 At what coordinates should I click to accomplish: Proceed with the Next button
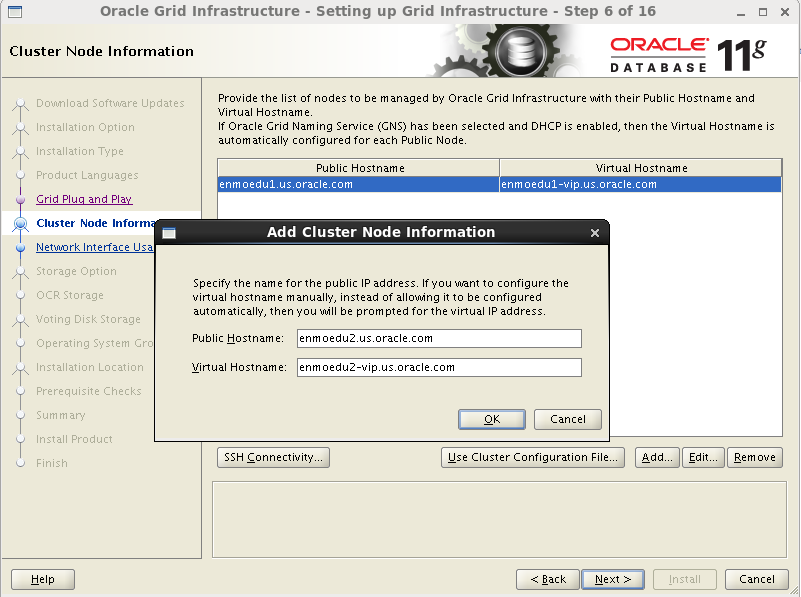coord(613,579)
